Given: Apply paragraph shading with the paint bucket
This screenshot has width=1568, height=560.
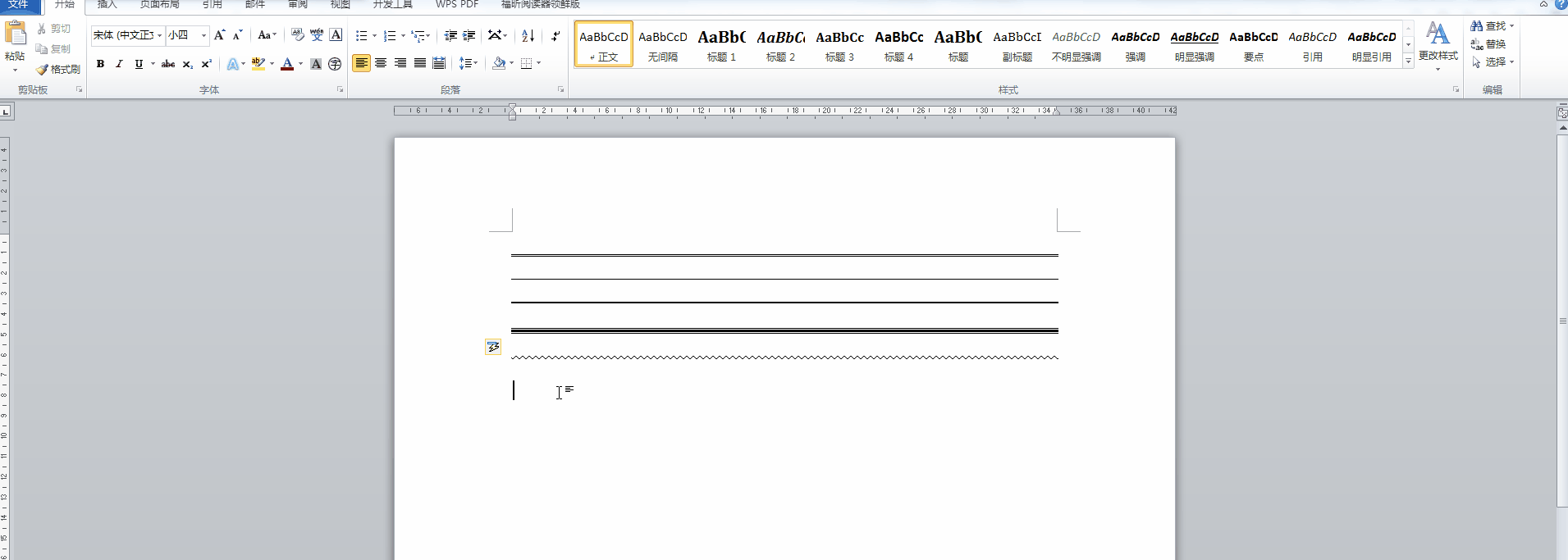Looking at the screenshot, I should pos(499,63).
